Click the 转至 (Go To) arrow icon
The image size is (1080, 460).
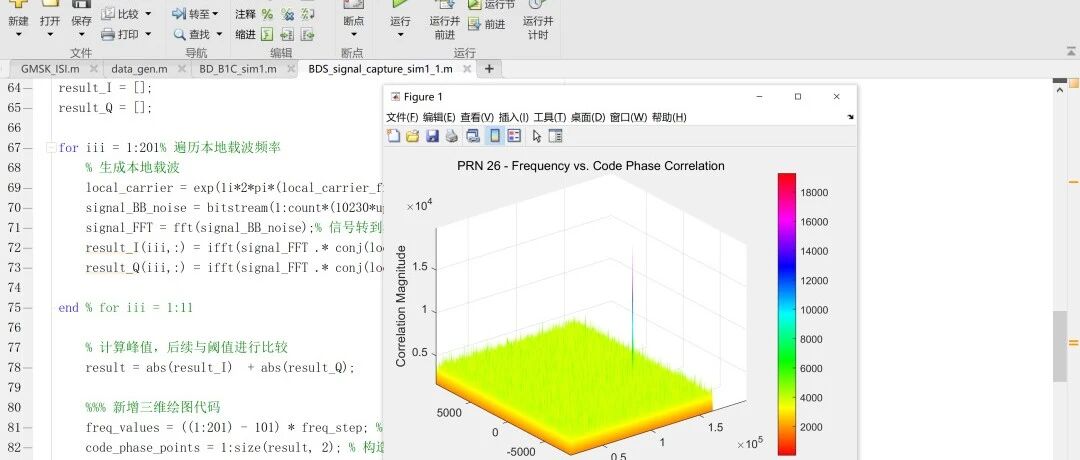pos(179,14)
